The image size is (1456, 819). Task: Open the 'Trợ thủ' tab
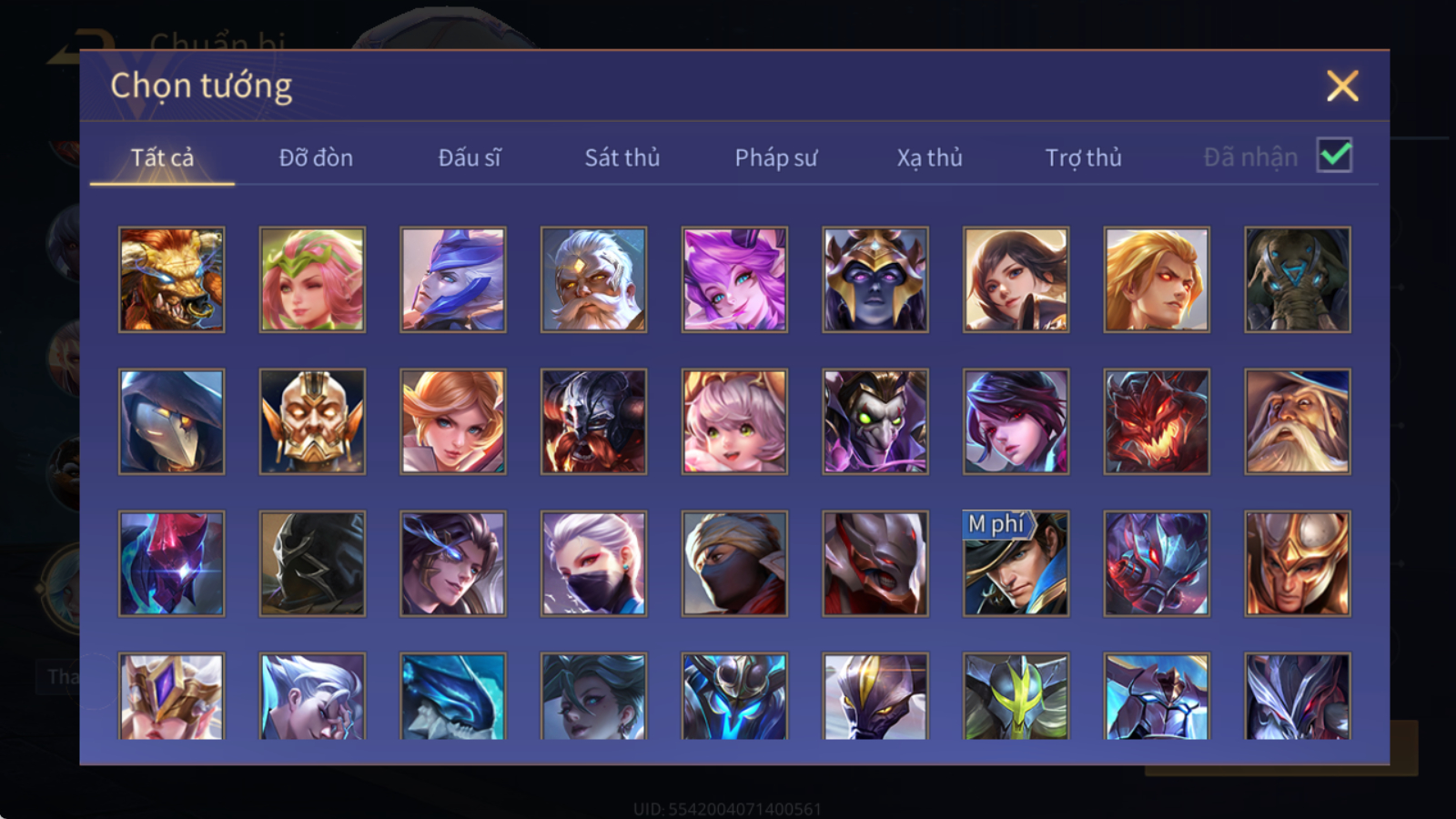click(x=1083, y=157)
